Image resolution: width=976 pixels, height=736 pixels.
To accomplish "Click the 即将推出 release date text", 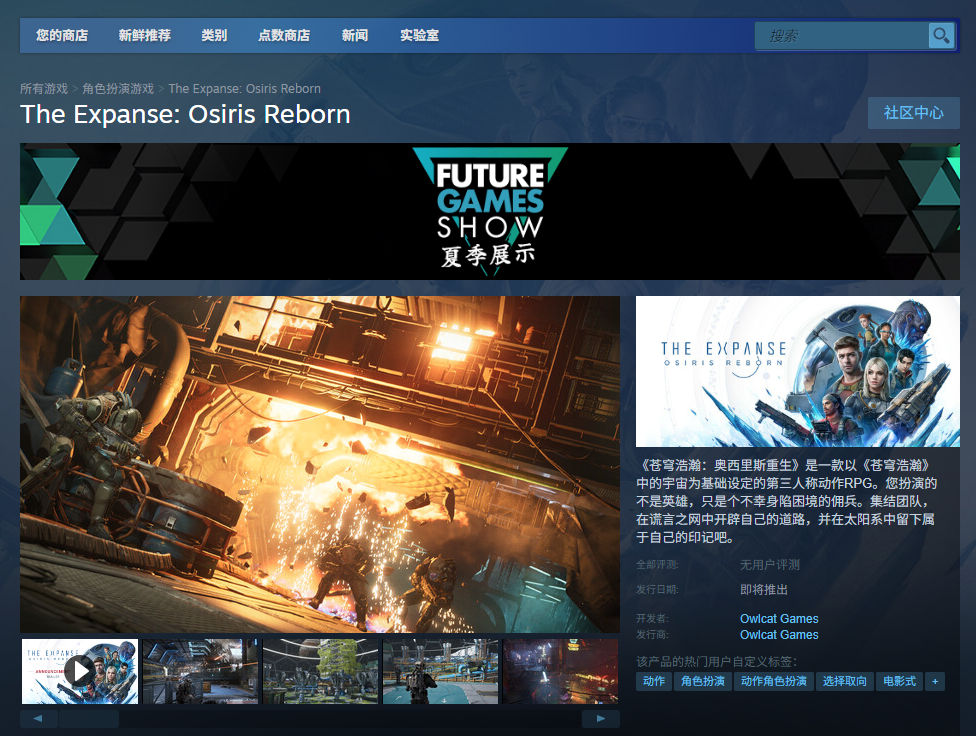I will [x=764, y=590].
